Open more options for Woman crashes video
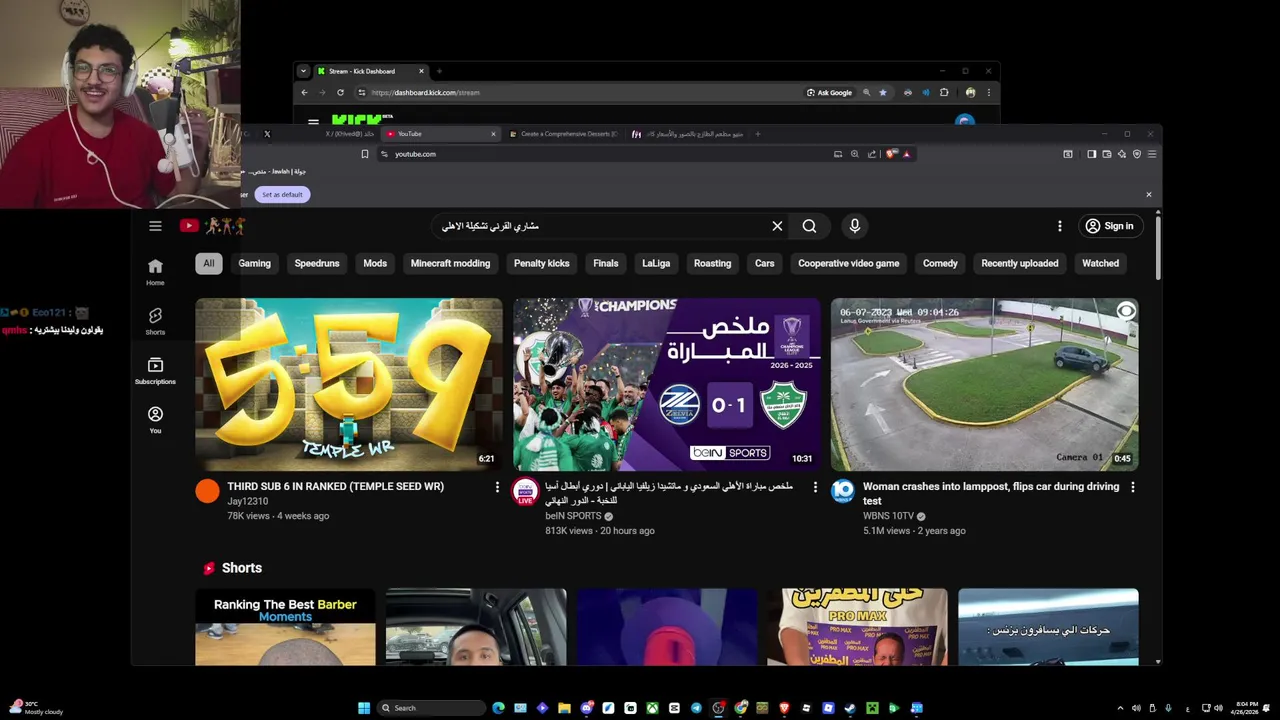1280x720 pixels. click(x=1132, y=487)
